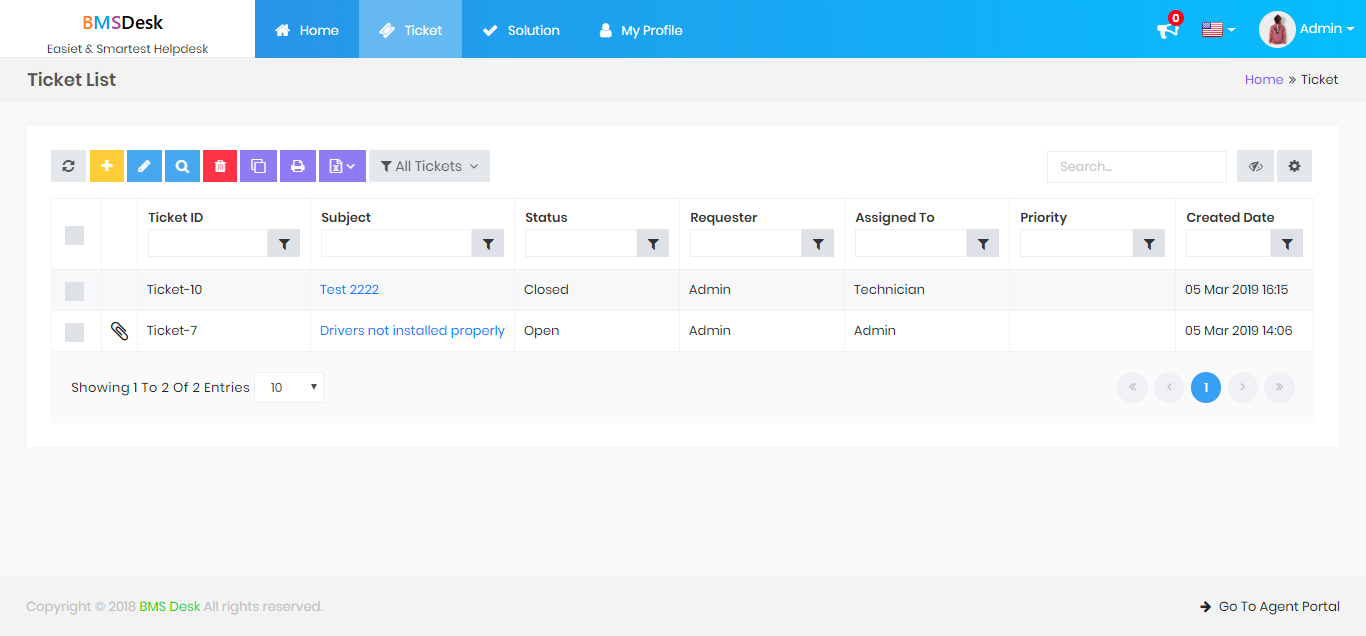This screenshot has width=1366, height=636.
Task: Edit ticket using blue pencil button
Action: (144, 166)
